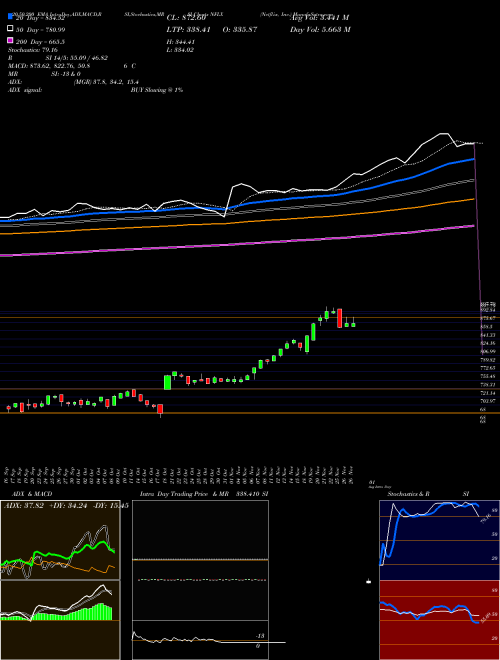Click the blue 20 Day legend swatch
Image resolution: width=500 pixels, height=660 pixels.
tap(10, 17)
